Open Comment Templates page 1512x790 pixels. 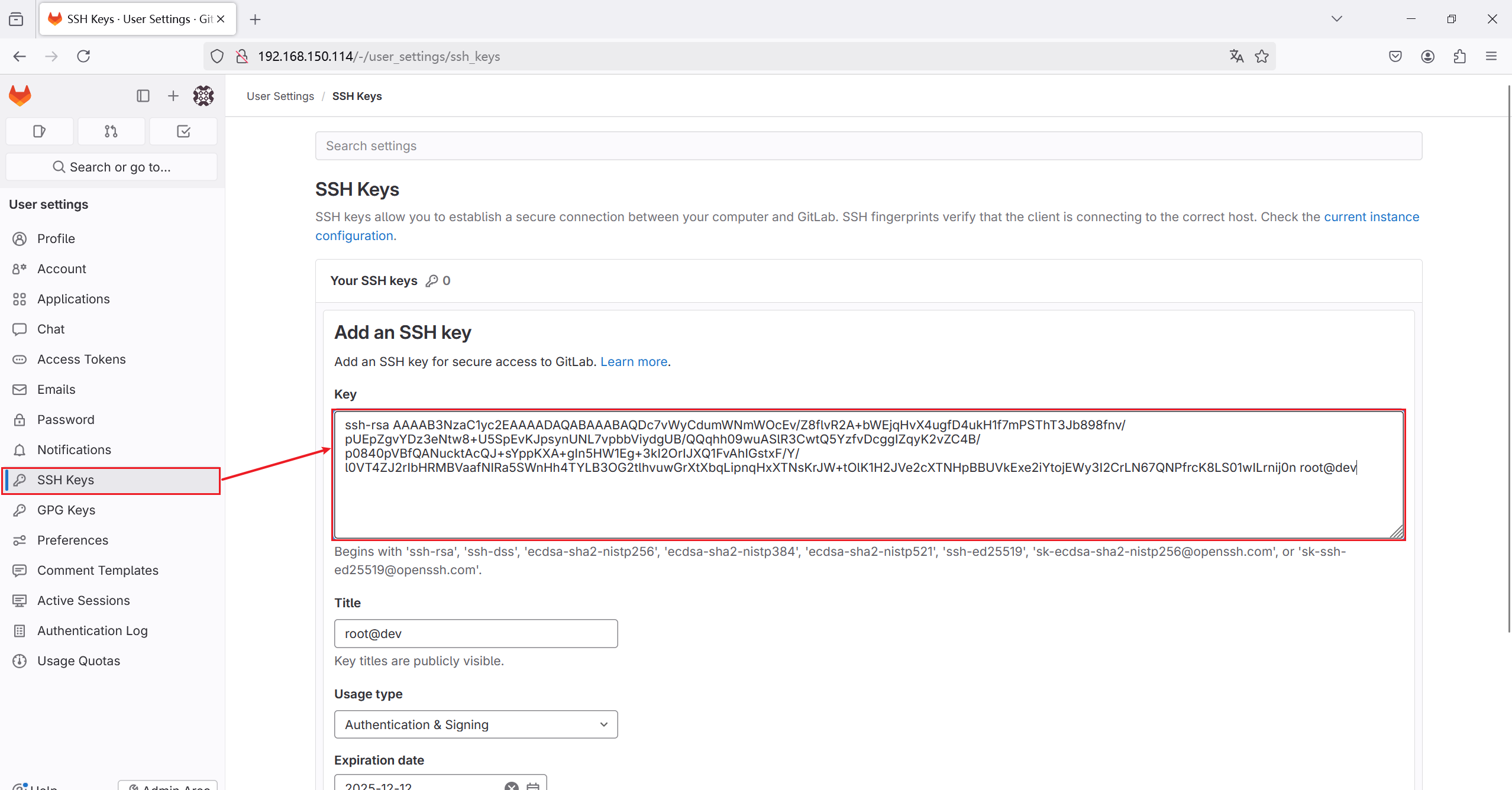[x=111, y=570]
